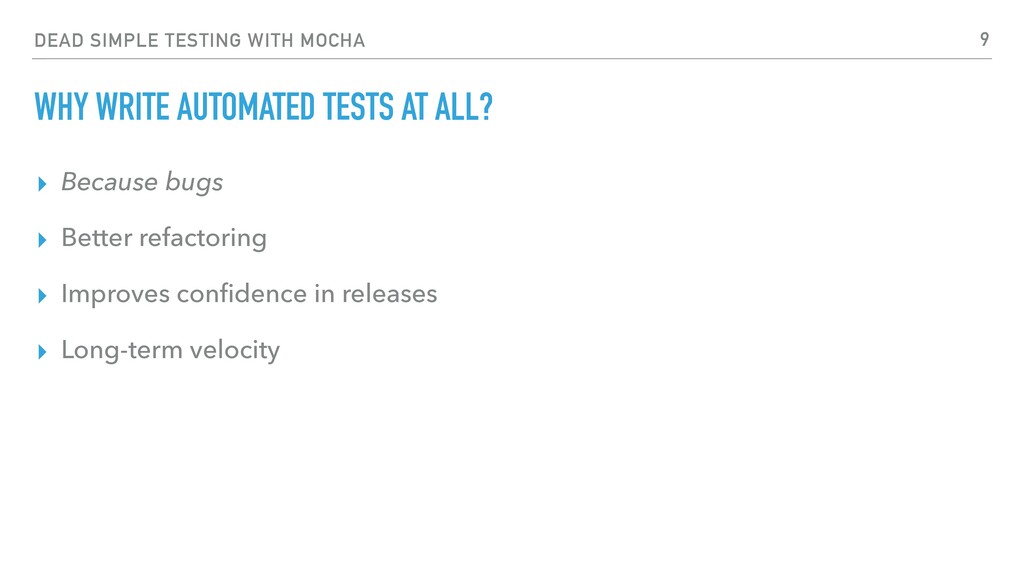Click the word Long-term
This screenshot has height=576, width=1024.
point(122,351)
